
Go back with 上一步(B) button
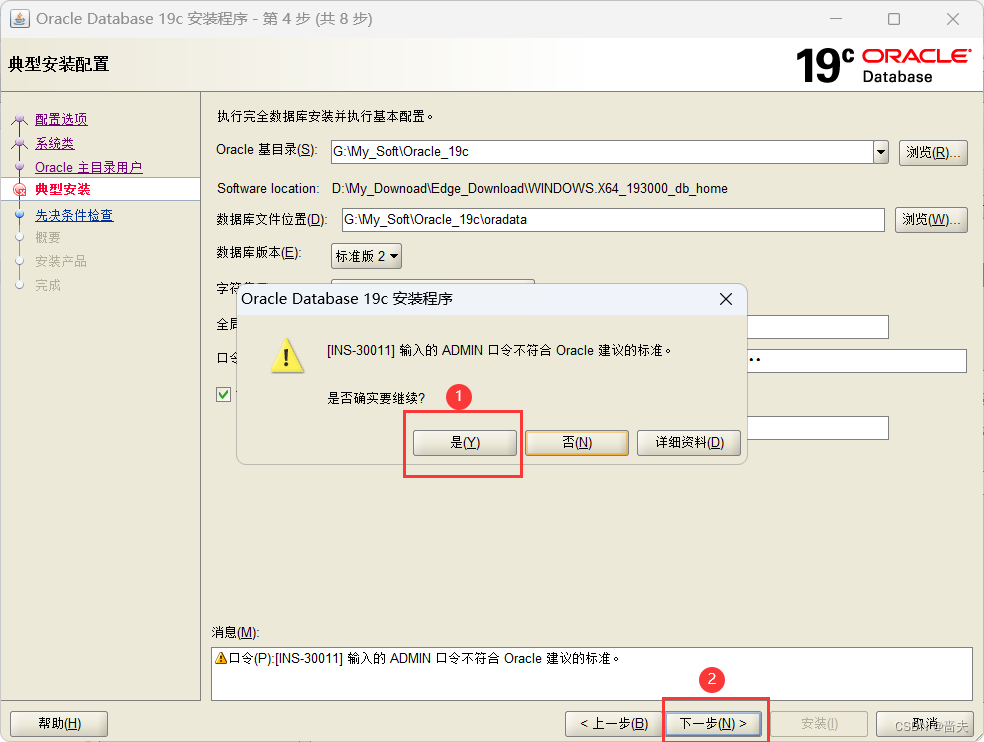614,724
